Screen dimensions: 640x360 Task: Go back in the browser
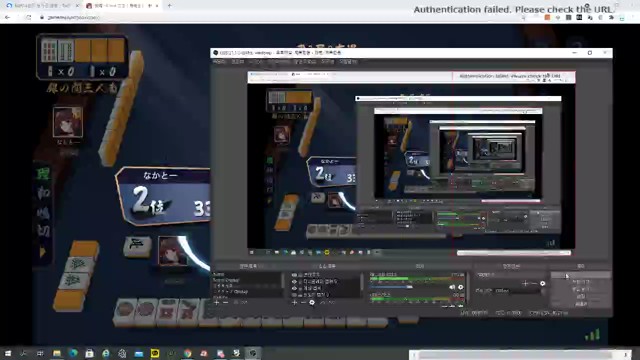pos(7,18)
